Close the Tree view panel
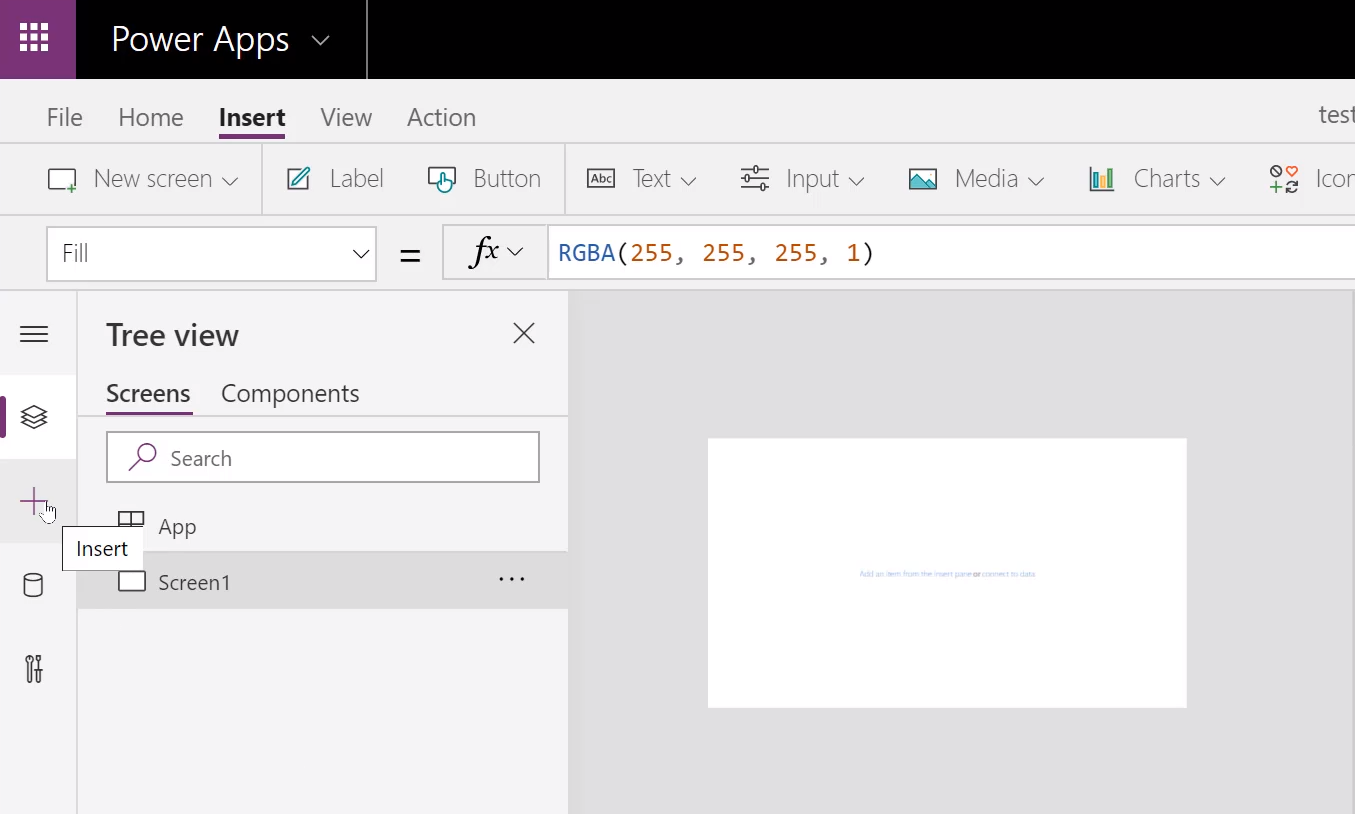This screenshot has width=1355, height=814. [x=524, y=334]
